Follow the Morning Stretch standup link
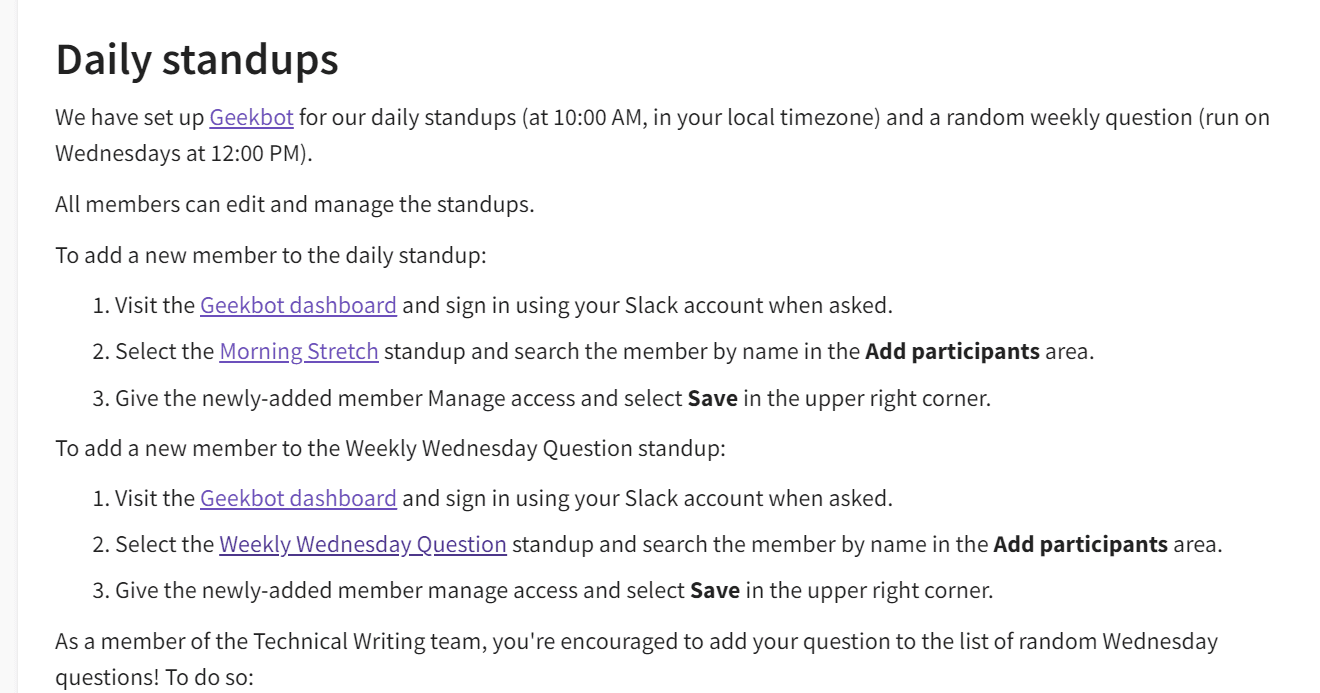This screenshot has width=1320, height=693. (x=299, y=352)
